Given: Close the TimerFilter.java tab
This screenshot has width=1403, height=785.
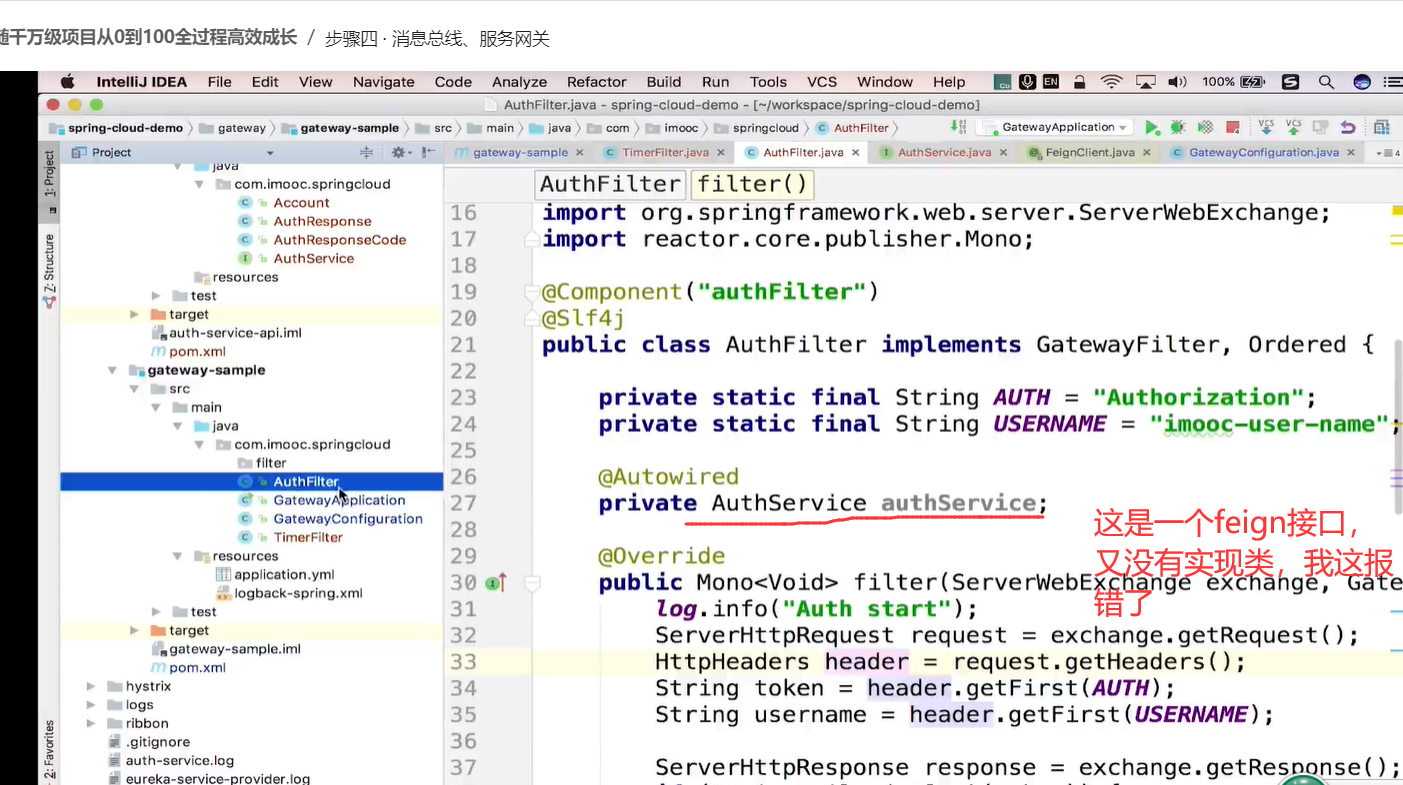Looking at the screenshot, I should click(x=720, y=153).
